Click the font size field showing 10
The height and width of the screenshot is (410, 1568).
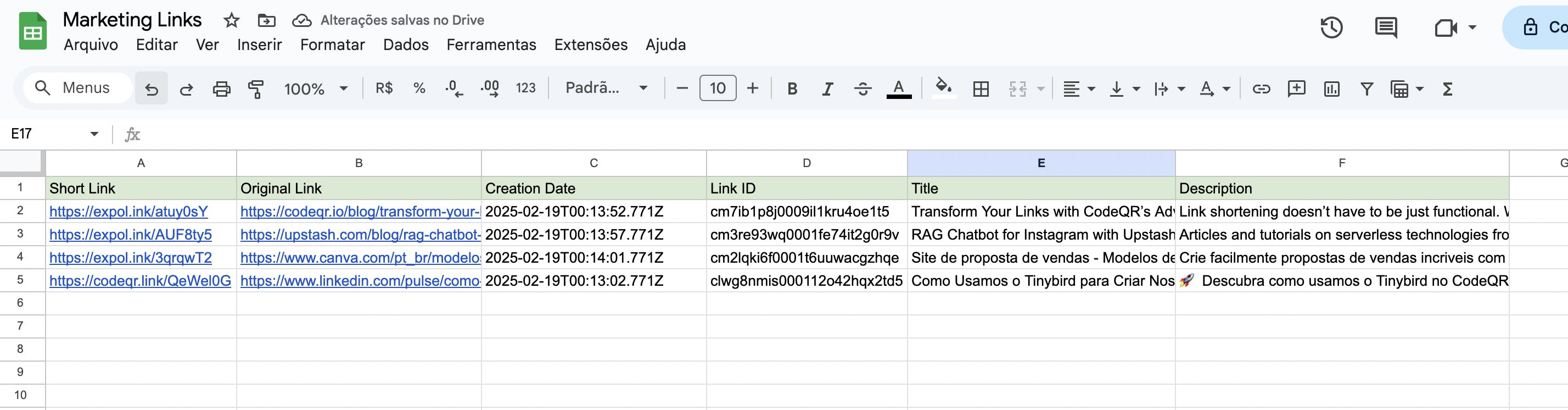pos(718,88)
